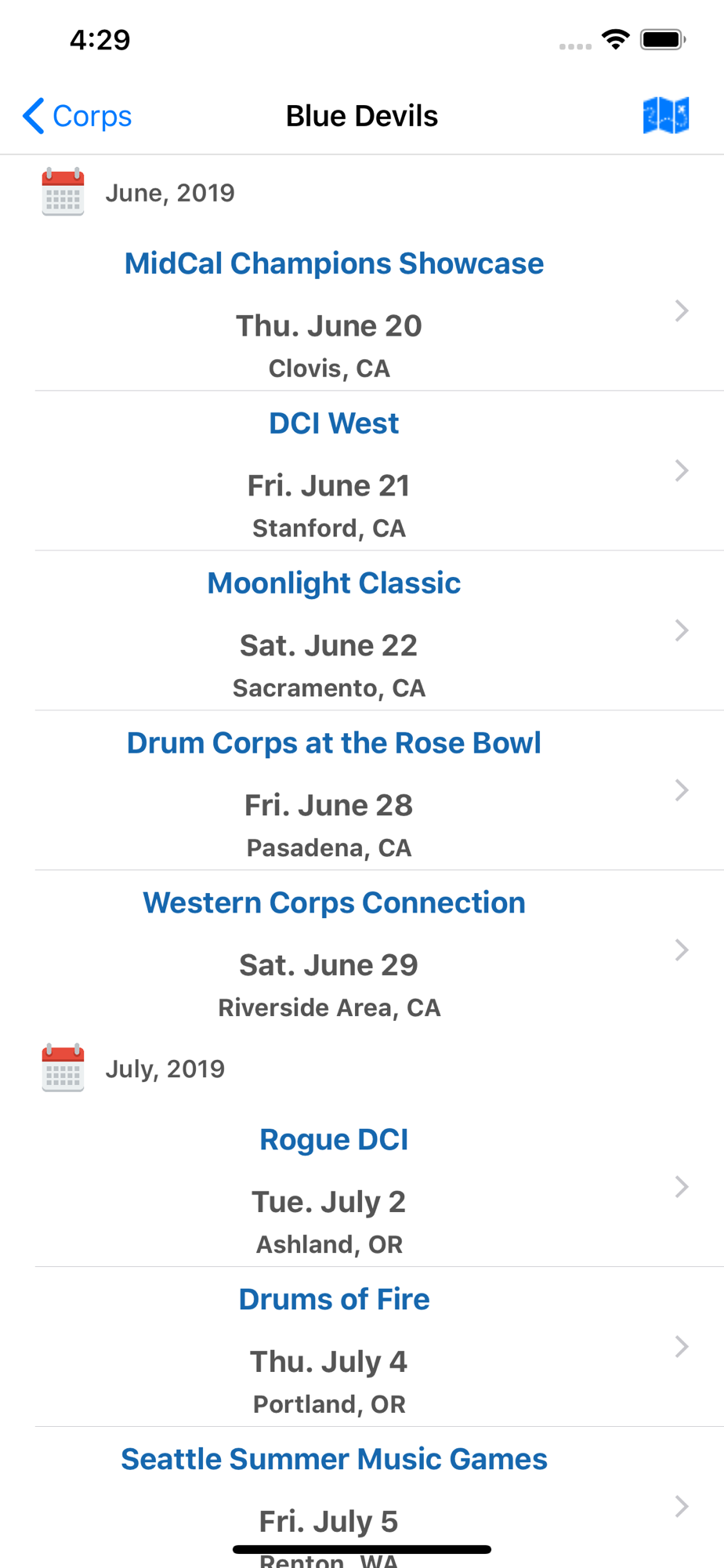Tap the July 2019 calendar icon
Screen dimensions: 724x1568
click(x=63, y=1068)
